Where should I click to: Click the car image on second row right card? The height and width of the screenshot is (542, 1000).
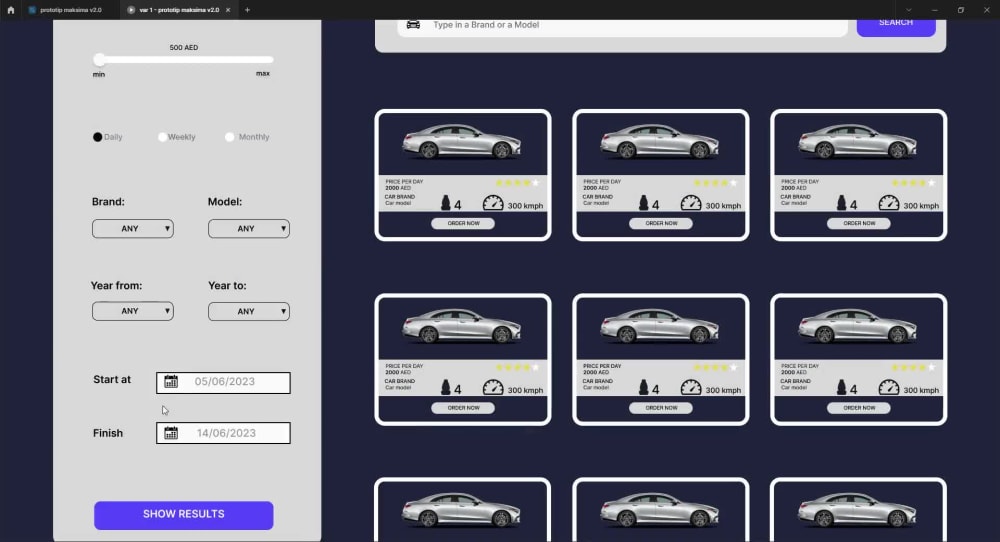point(858,325)
